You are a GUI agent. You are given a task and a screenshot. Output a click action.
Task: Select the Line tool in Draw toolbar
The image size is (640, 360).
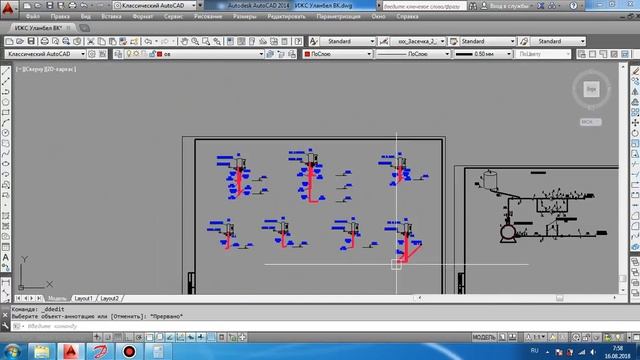(x=5, y=71)
